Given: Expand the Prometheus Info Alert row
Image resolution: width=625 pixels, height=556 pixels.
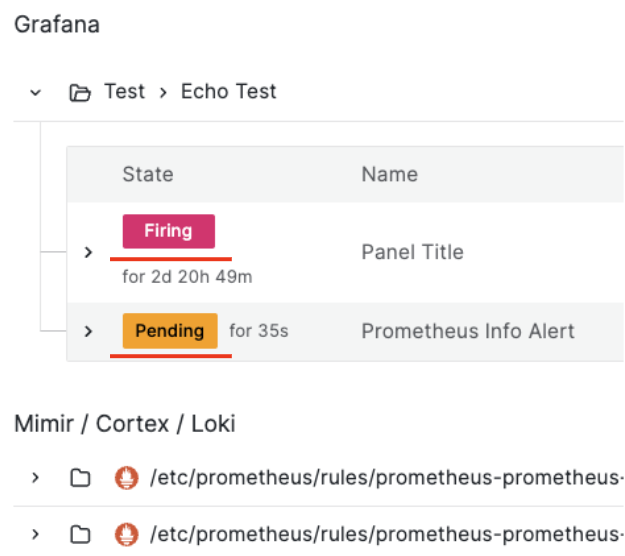Looking at the screenshot, I should [x=88, y=331].
